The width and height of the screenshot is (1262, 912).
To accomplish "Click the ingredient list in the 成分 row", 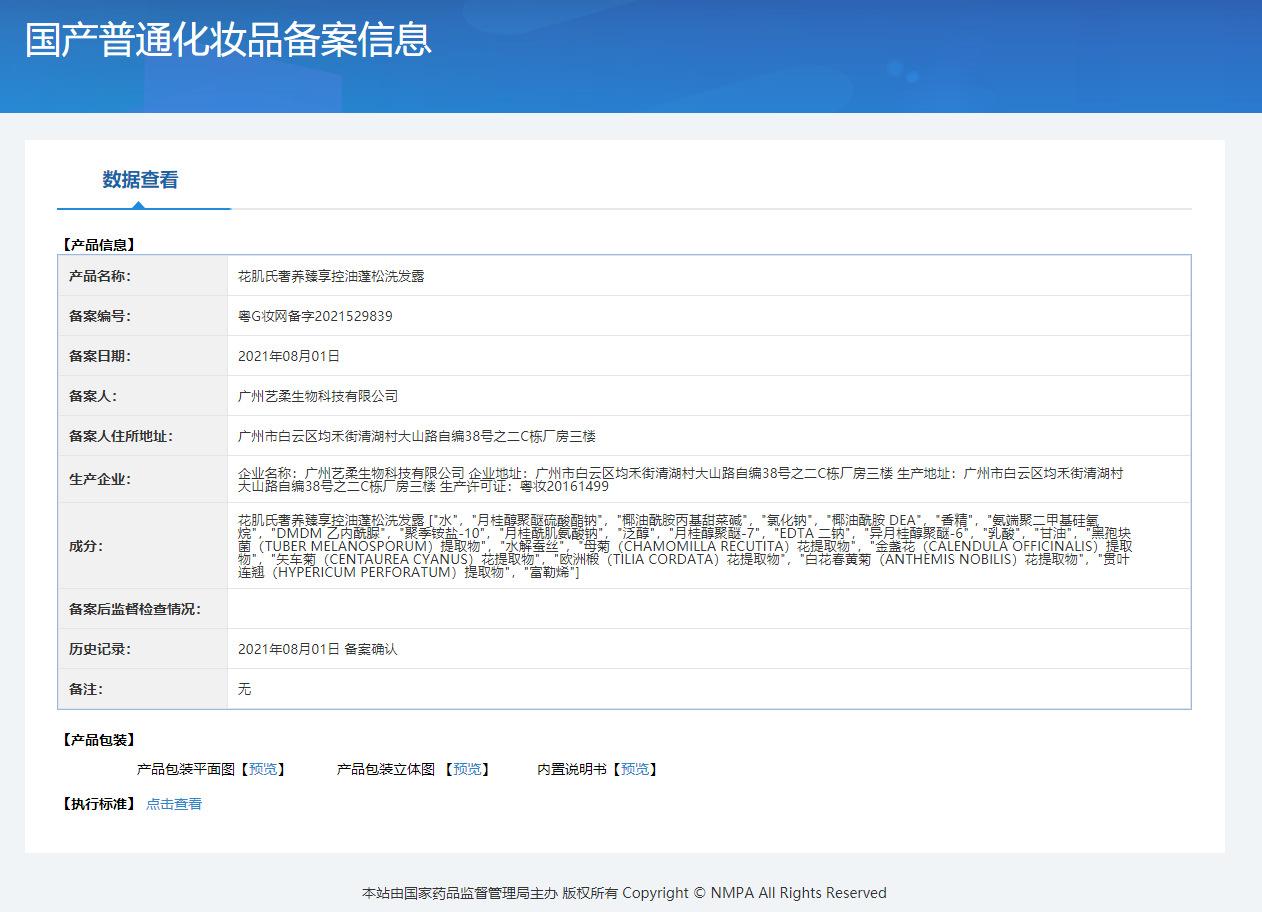I will coord(685,546).
